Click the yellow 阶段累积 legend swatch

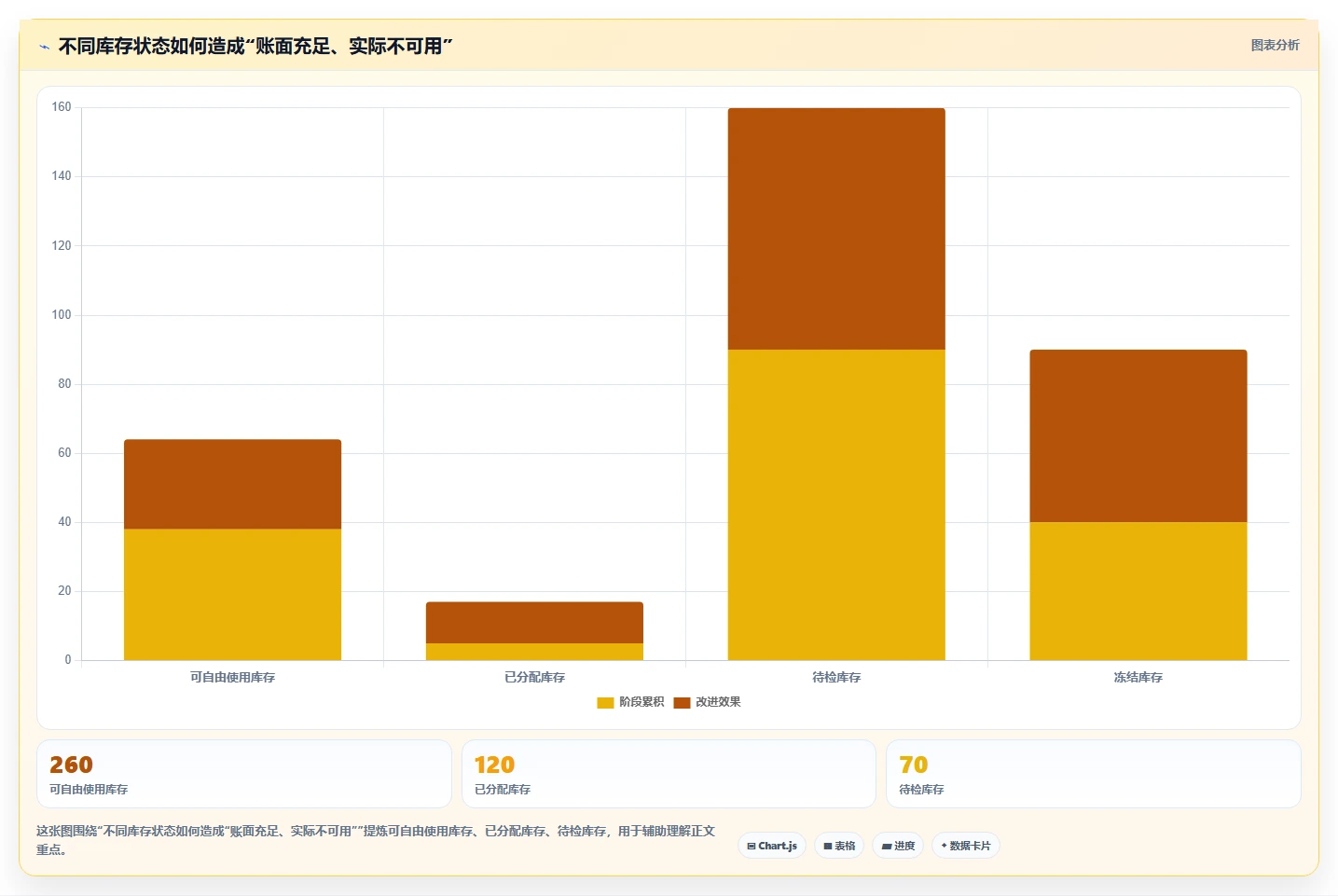coord(605,703)
